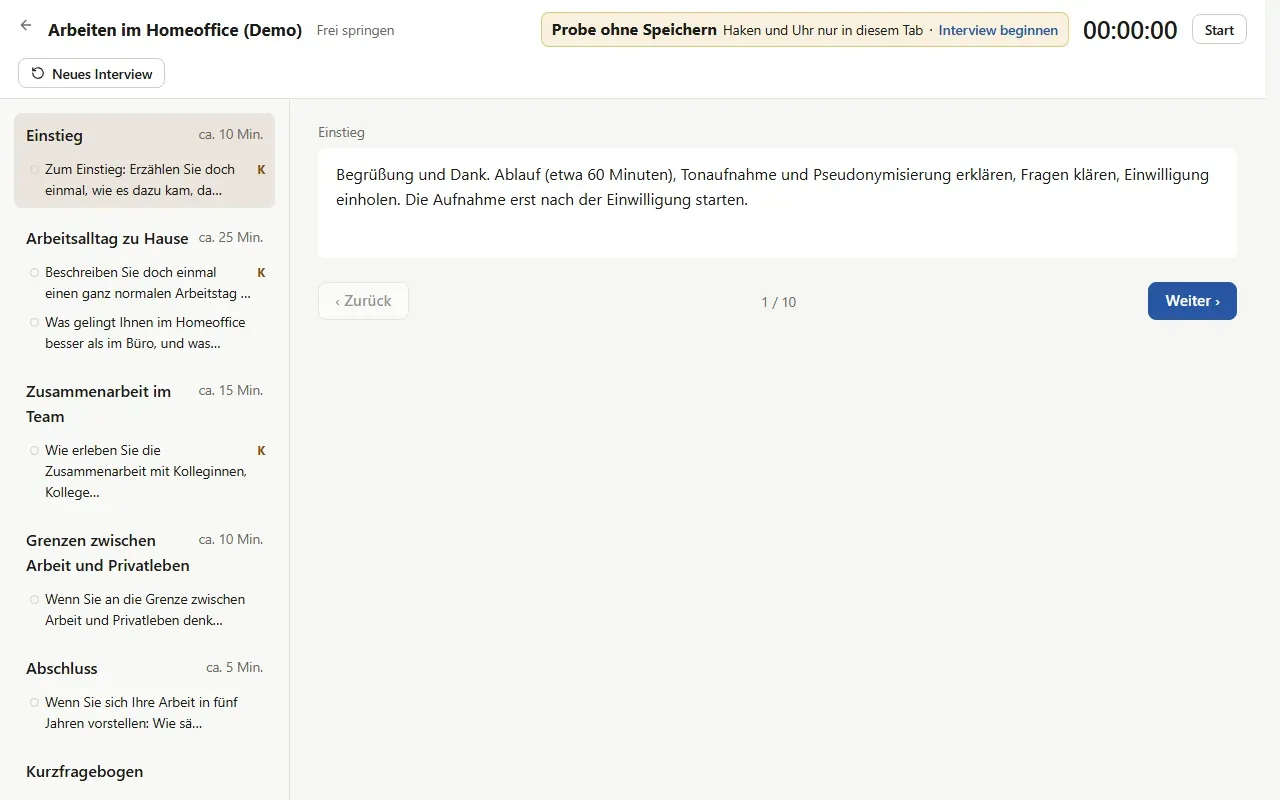Click the K badge on the Einstieg question

pos(261,170)
